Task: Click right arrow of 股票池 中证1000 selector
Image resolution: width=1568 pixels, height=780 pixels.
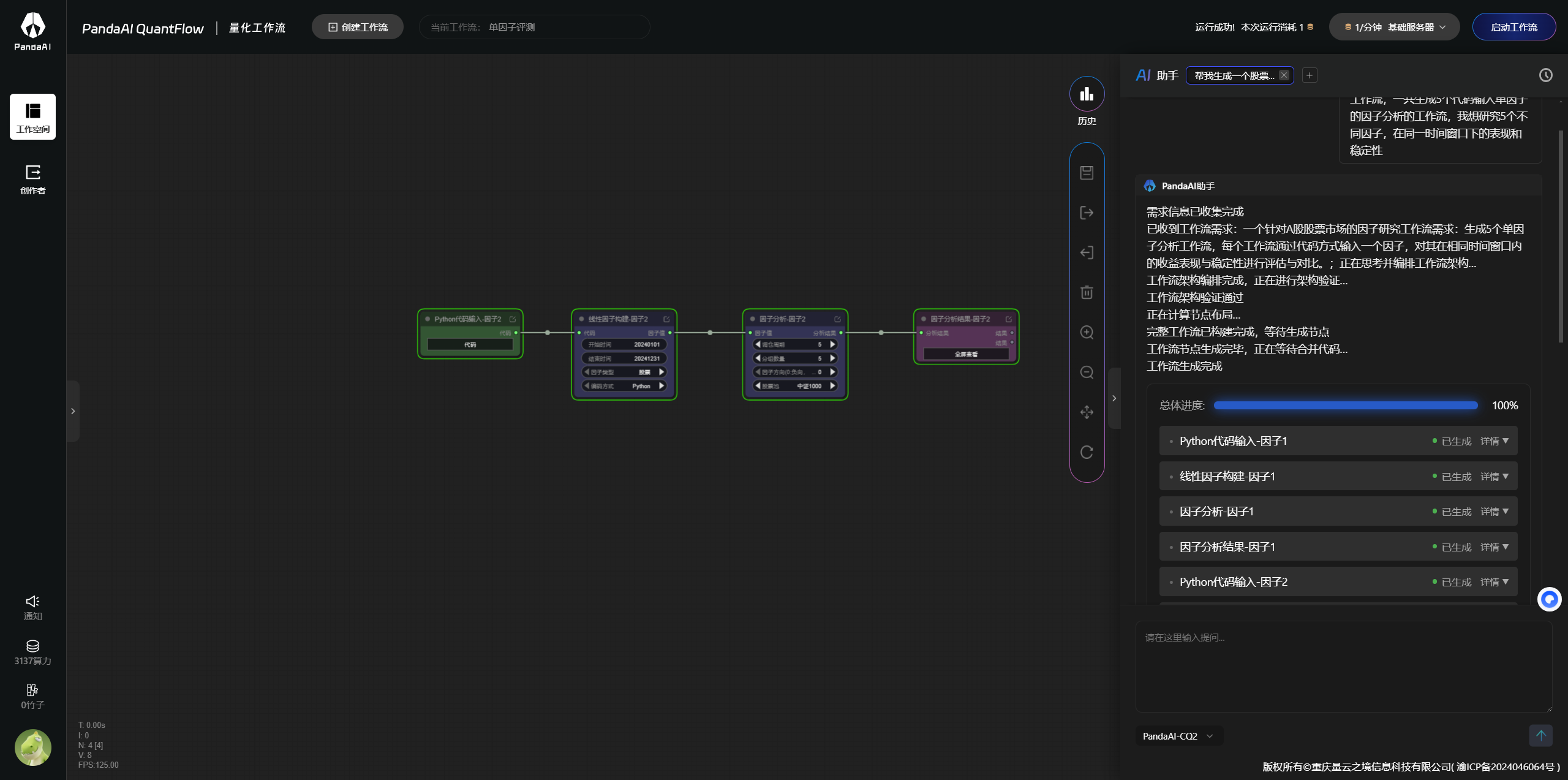Action: coord(832,386)
